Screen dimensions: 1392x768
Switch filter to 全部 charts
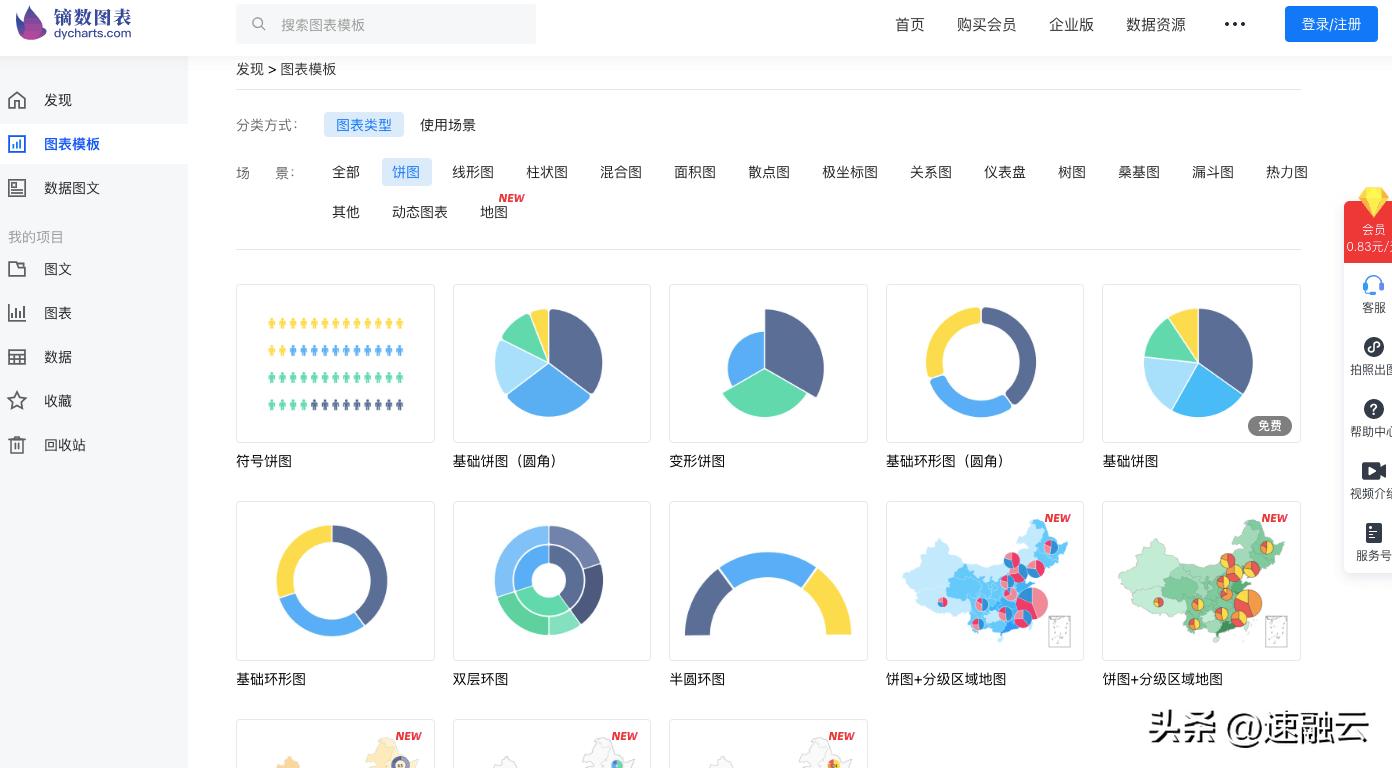click(346, 172)
